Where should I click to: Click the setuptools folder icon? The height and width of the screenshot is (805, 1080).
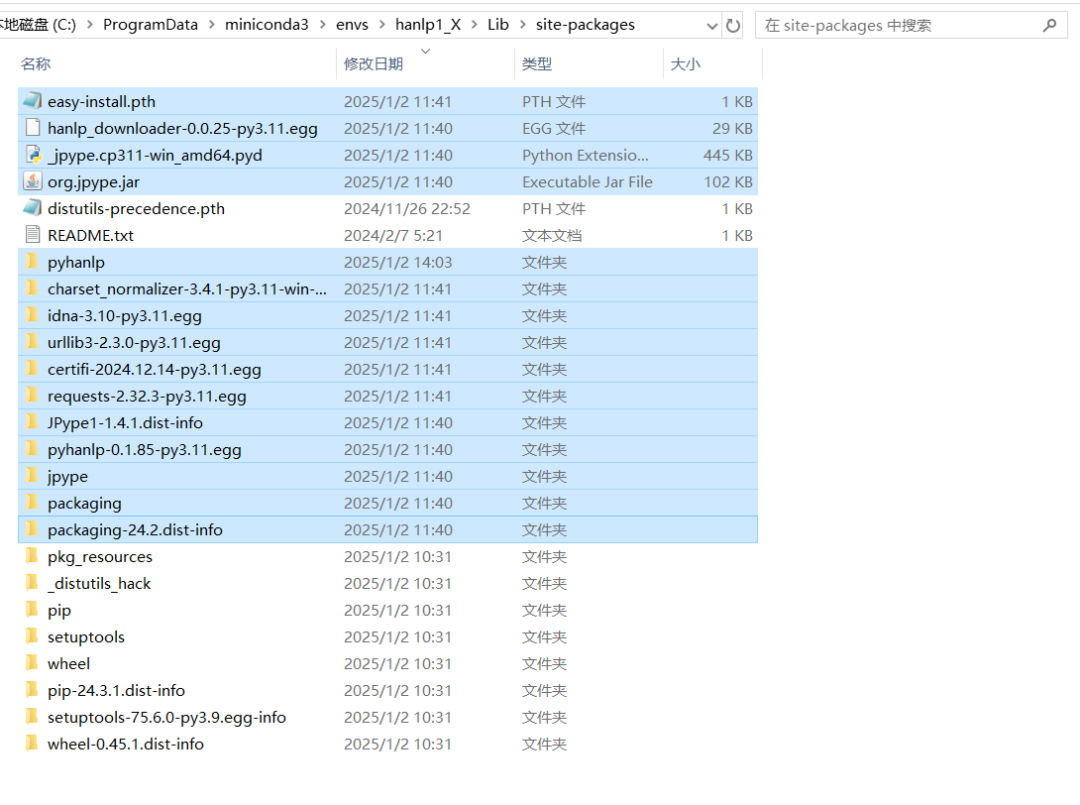[32, 637]
